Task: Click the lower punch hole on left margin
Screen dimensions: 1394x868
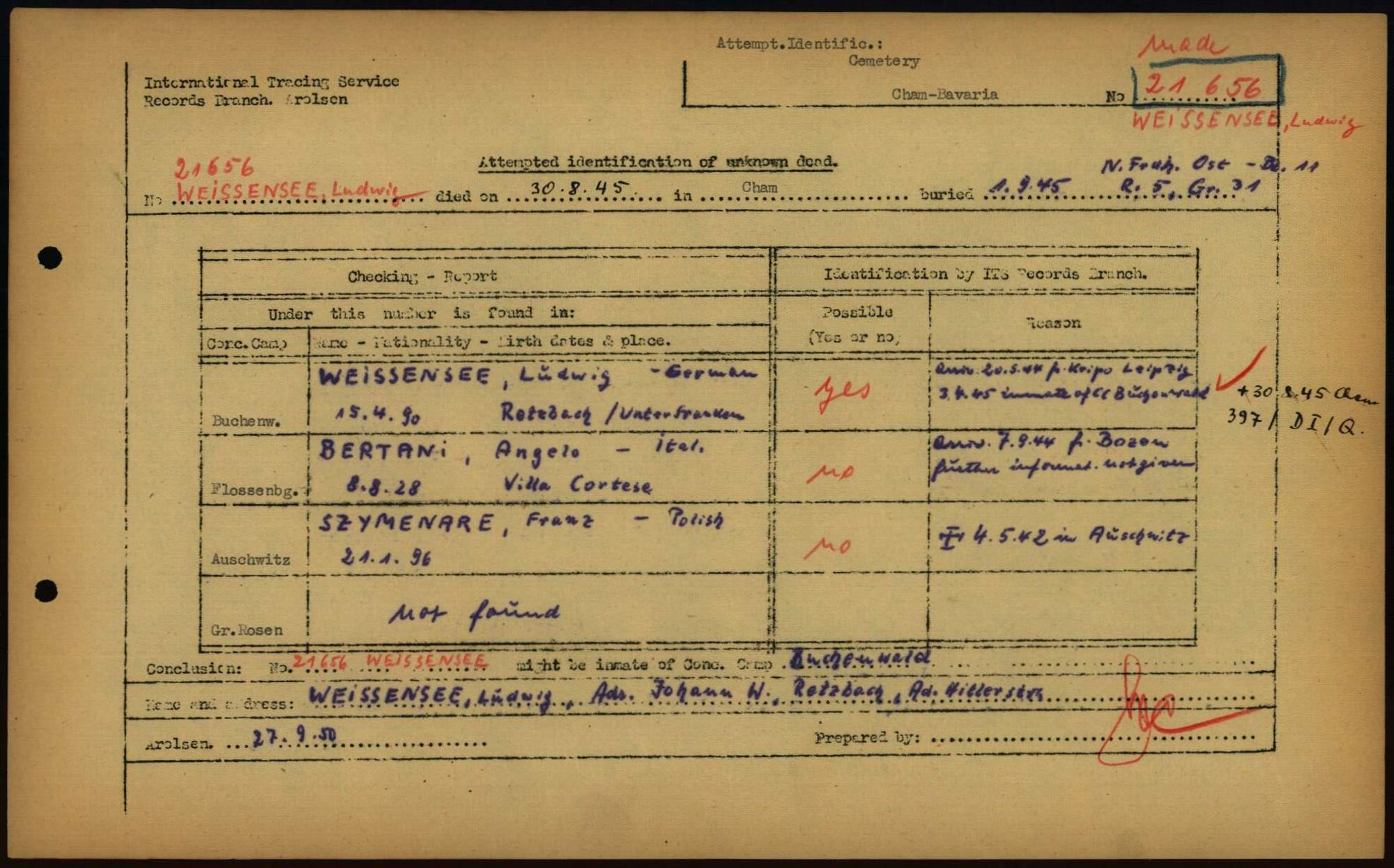Action: 47,591
